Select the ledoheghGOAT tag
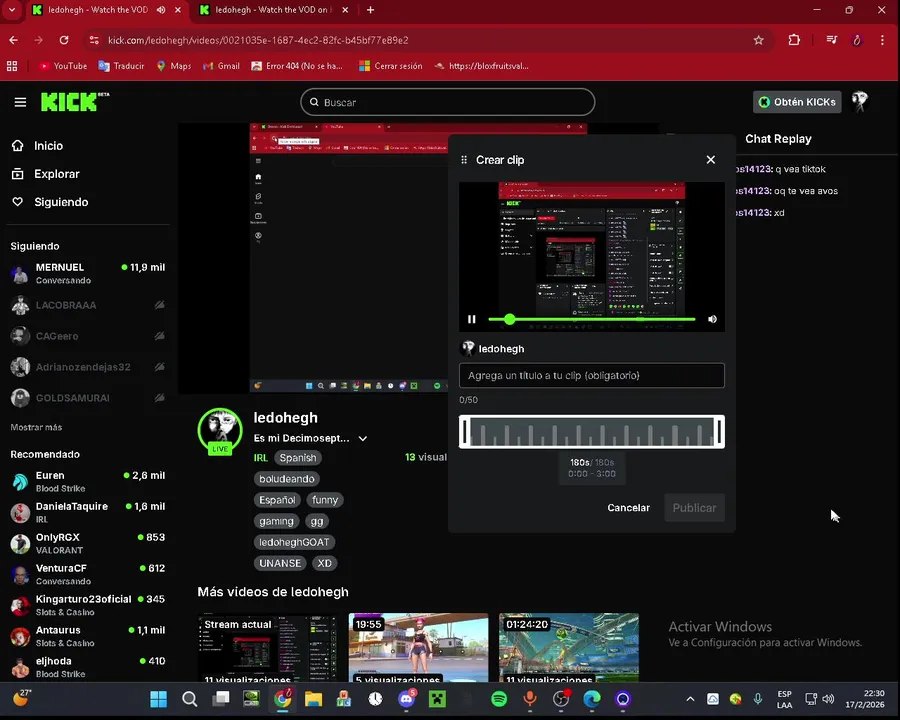The image size is (900, 720). pyautogui.click(x=294, y=543)
